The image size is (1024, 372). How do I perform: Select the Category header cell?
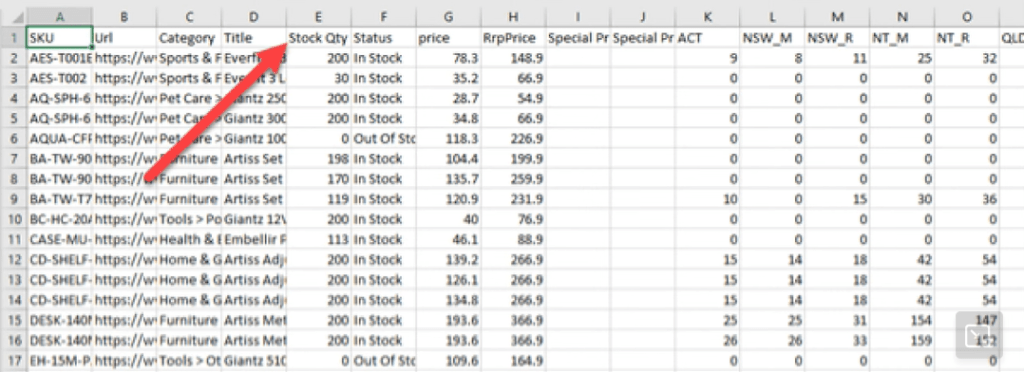click(189, 39)
